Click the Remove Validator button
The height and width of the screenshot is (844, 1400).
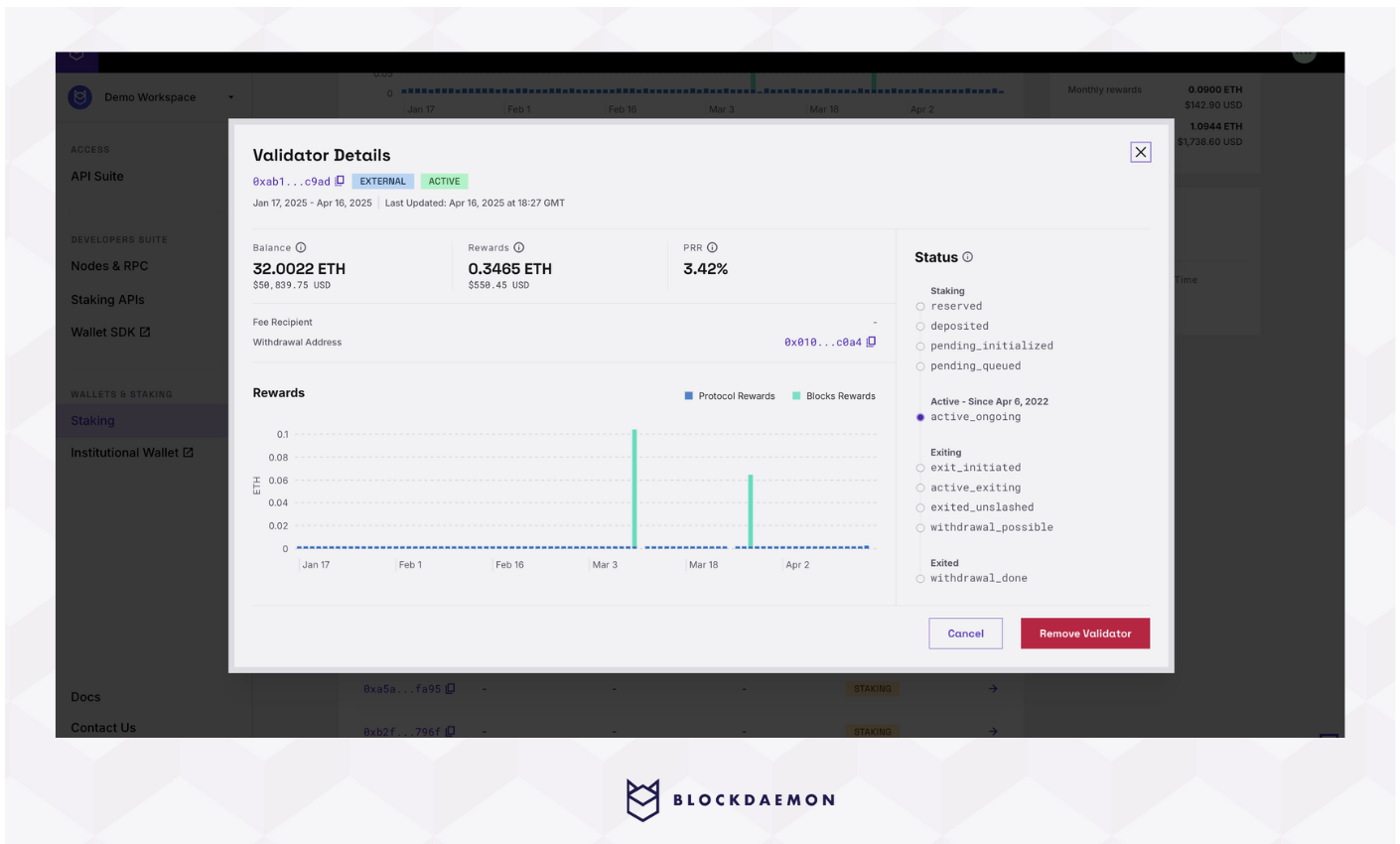[x=1085, y=633]
